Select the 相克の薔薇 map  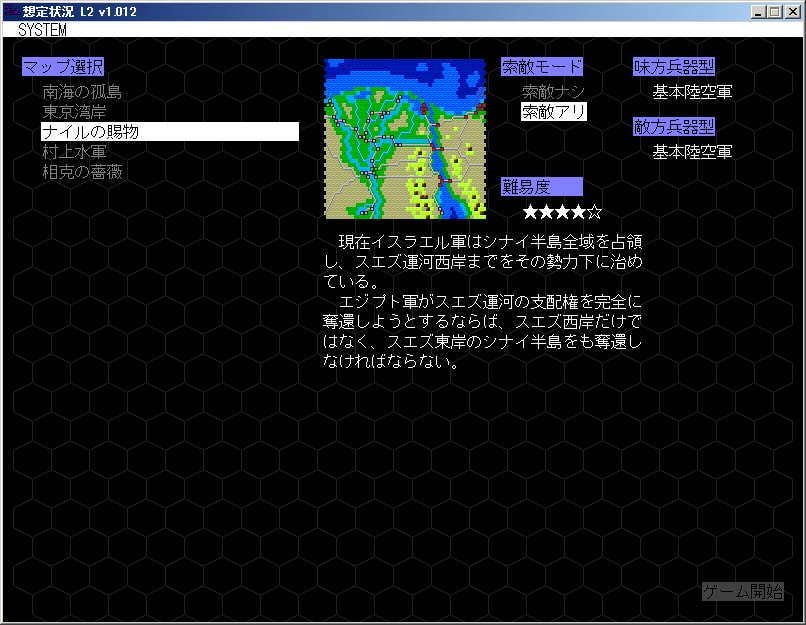(x=82, y=172)
